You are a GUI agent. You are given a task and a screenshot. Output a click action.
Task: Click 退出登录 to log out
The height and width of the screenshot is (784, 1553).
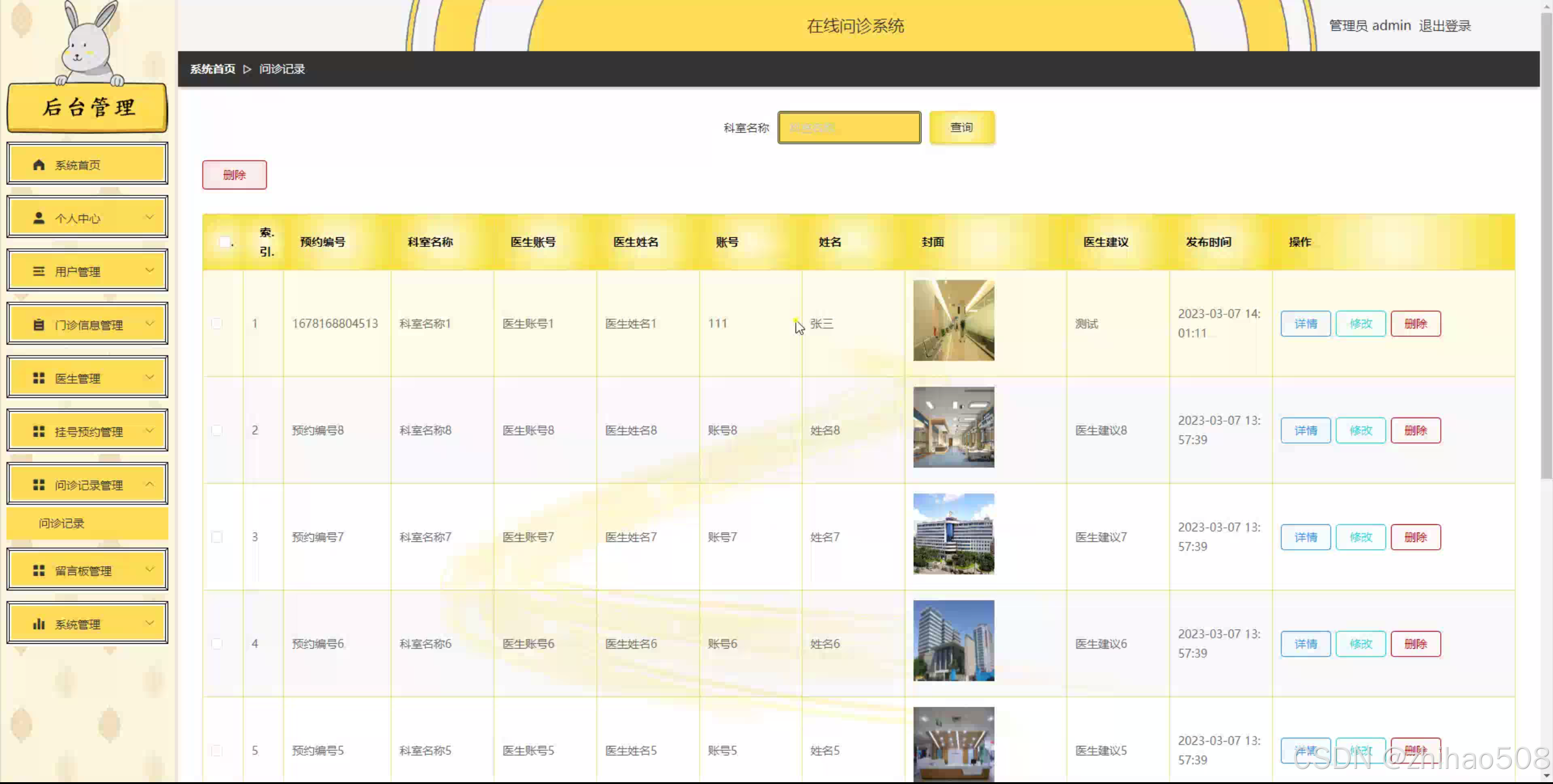(x=1444, y=25)
